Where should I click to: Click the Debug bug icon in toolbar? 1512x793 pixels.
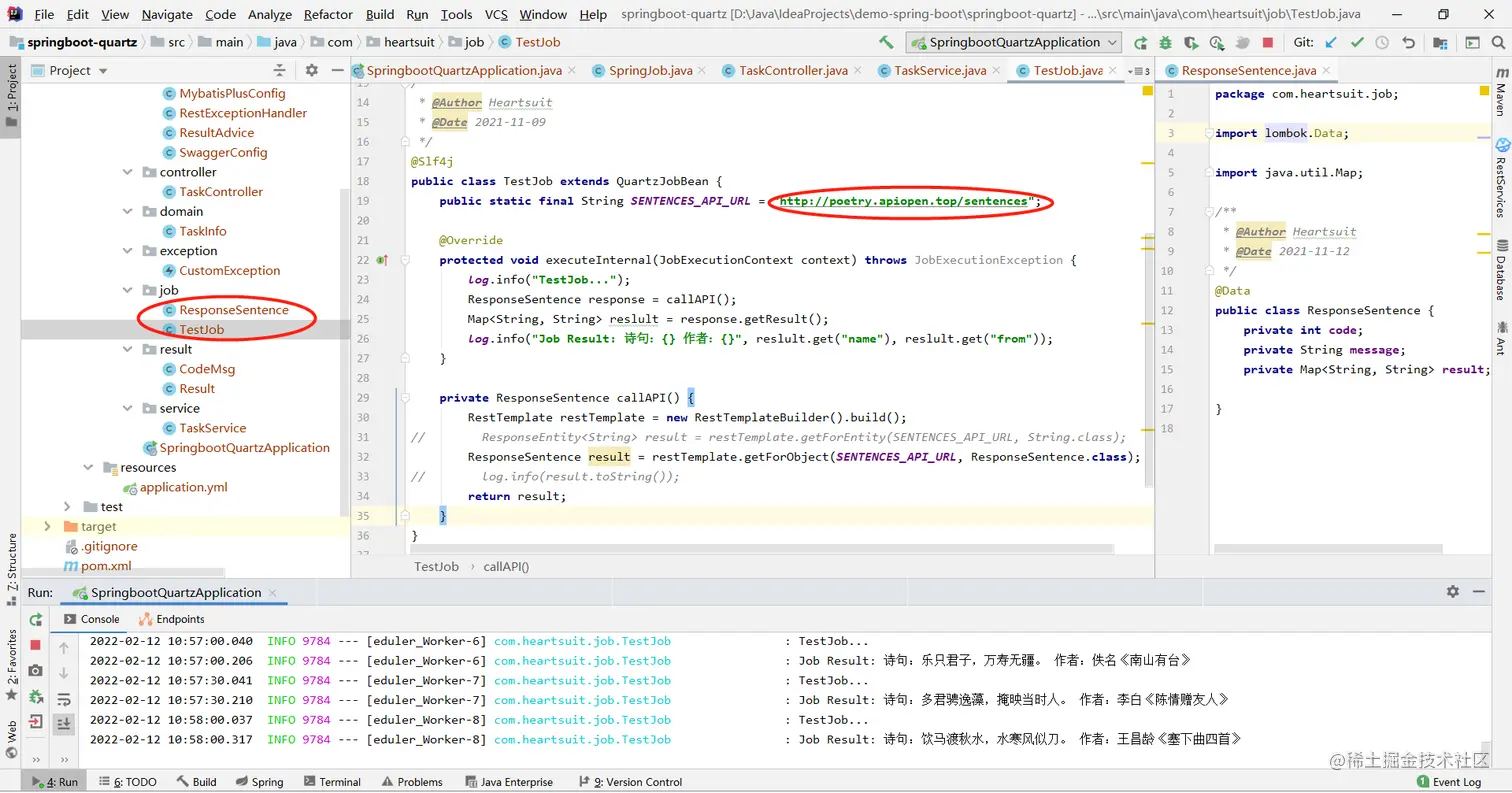click(1166, 42)
